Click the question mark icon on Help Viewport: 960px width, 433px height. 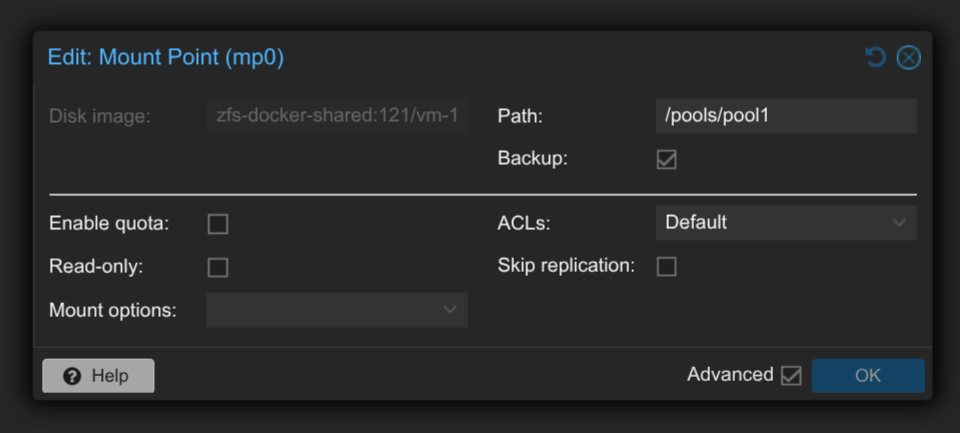[x=72, y=376]
